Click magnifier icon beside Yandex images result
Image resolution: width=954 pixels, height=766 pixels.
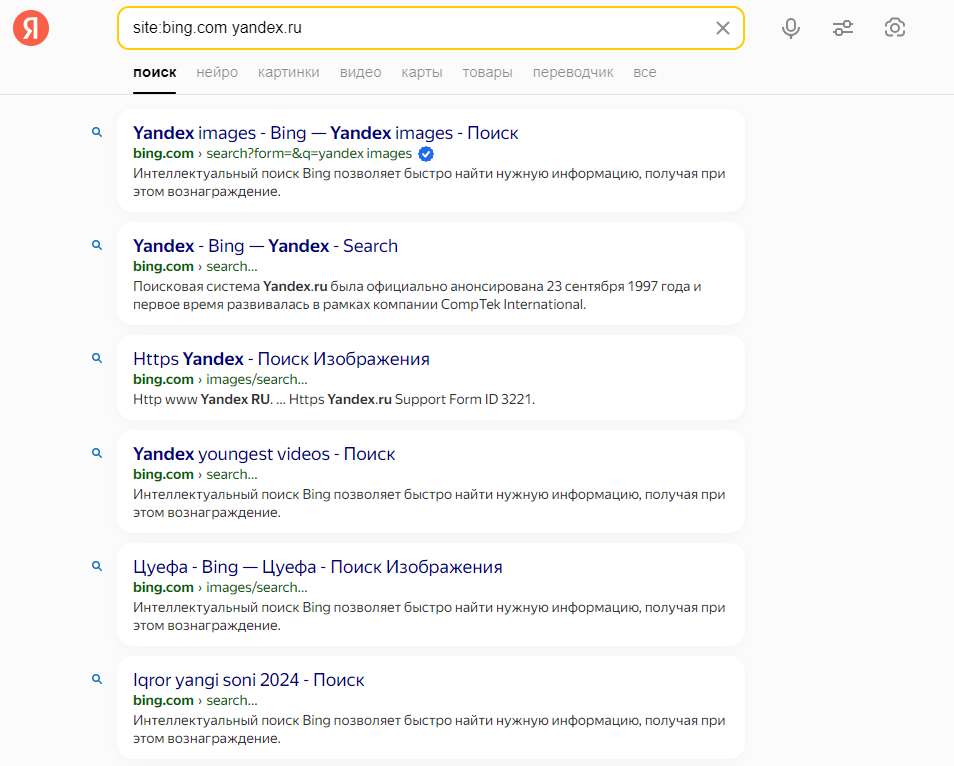(x=97, y=132)
